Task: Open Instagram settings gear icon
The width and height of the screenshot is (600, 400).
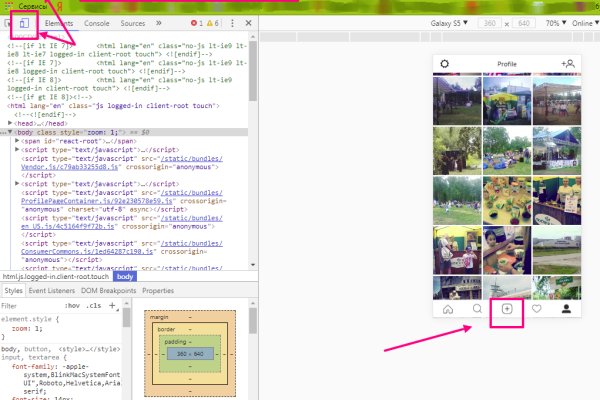Action: point(445,65)
